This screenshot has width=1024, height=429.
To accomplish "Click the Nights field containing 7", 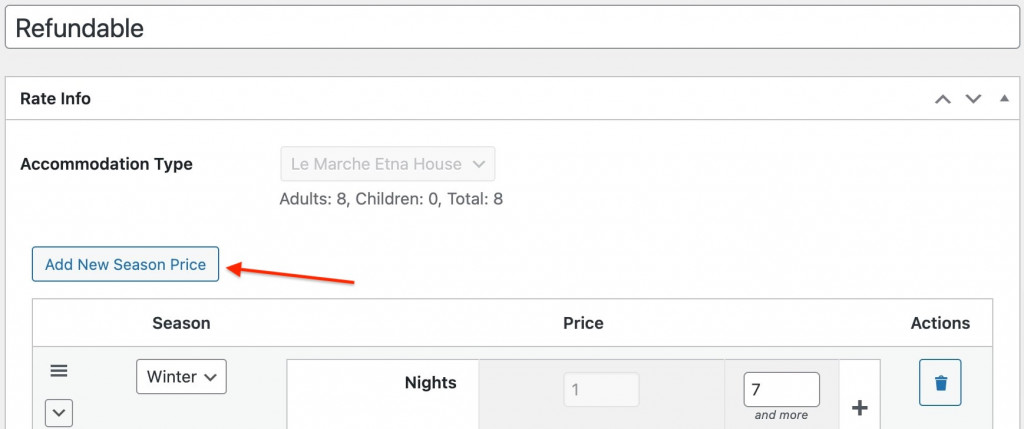I will pos(781,389).
